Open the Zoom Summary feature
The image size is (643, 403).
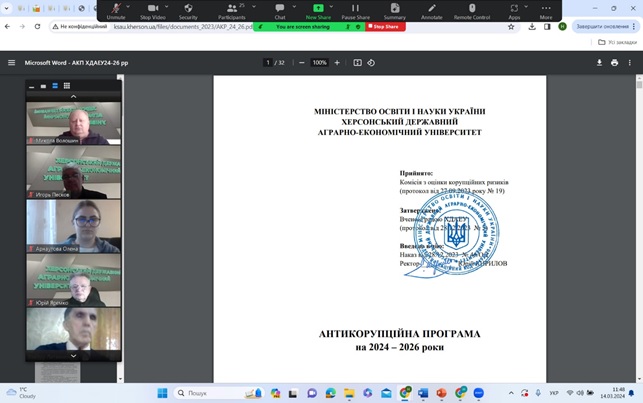(394, 11)
